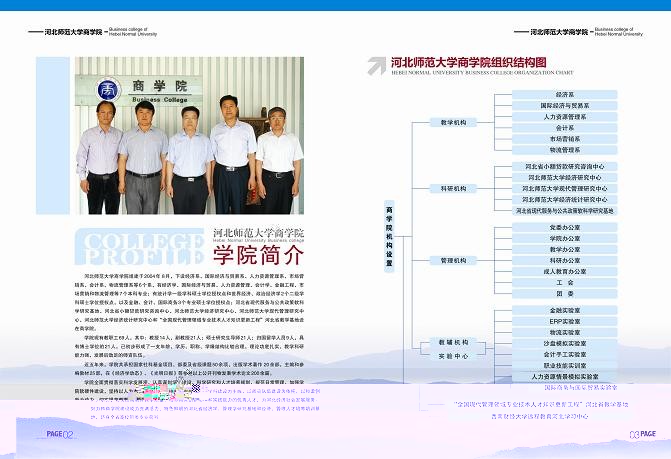The width and height of the screenshot is (671, 459).
Task: Click the 学院办公室 box
Action: 564,239
